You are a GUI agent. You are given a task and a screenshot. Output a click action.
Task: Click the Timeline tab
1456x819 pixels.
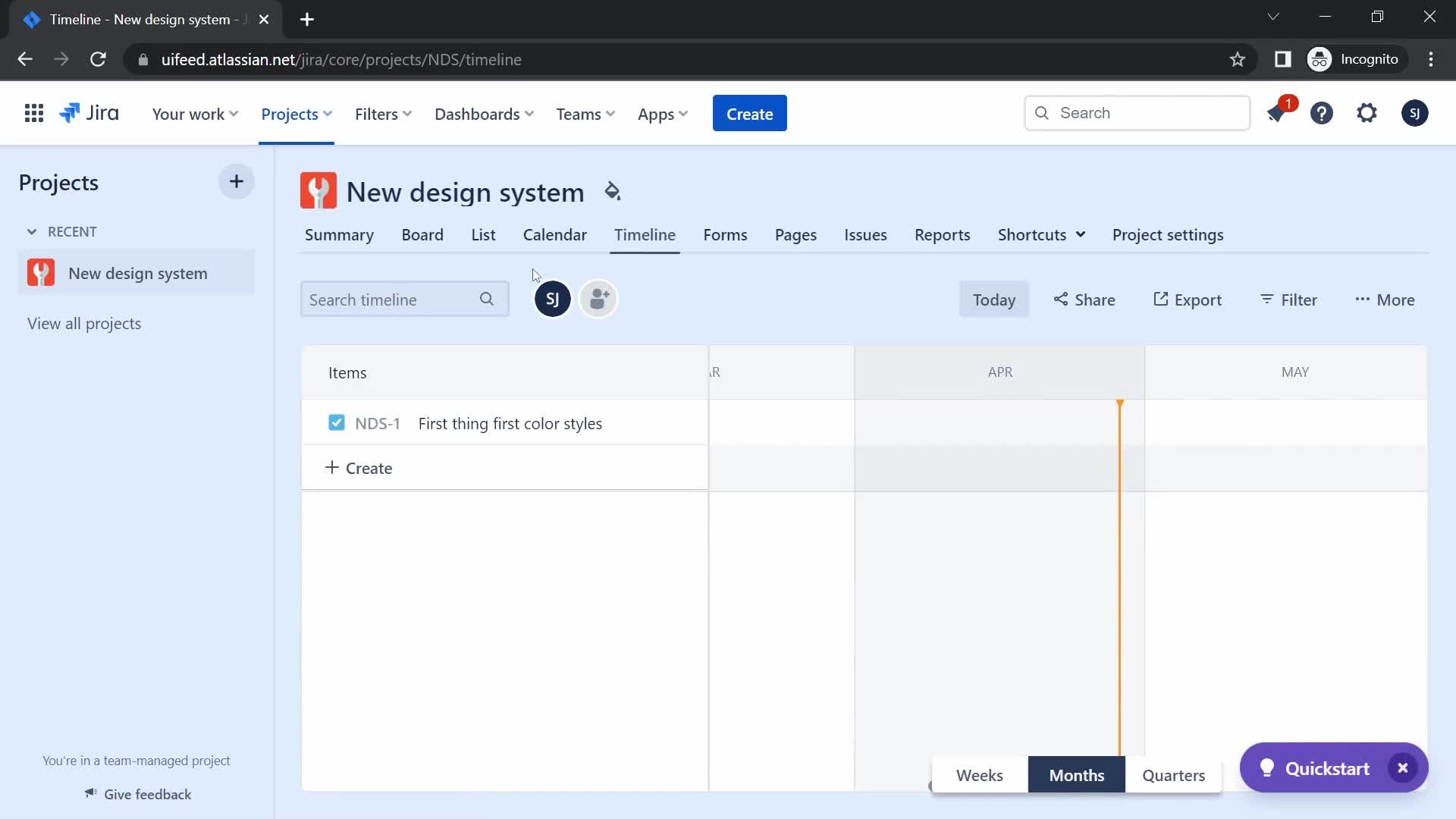coord(645,234)
